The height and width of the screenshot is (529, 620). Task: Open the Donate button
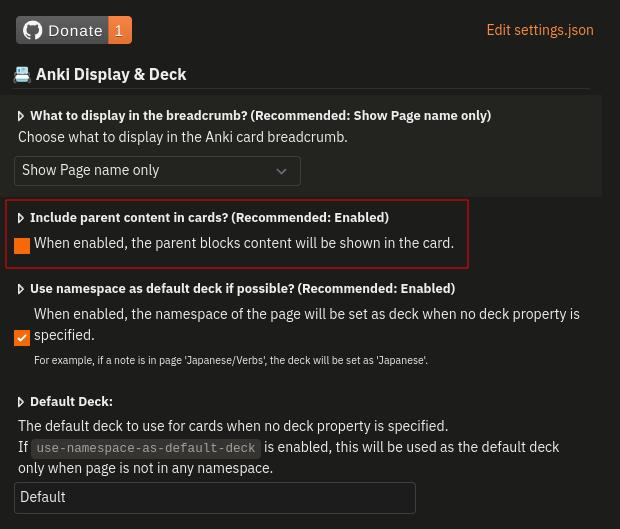click(x=74, y=30)
